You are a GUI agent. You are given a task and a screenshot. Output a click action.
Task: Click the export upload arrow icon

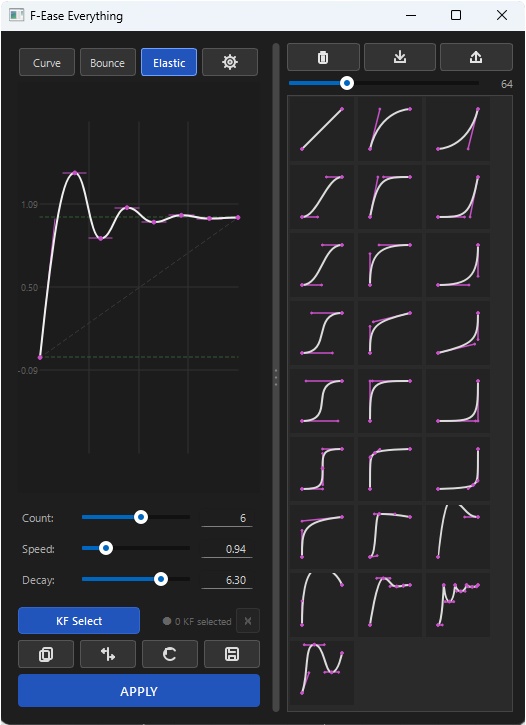tap(476, 57)
